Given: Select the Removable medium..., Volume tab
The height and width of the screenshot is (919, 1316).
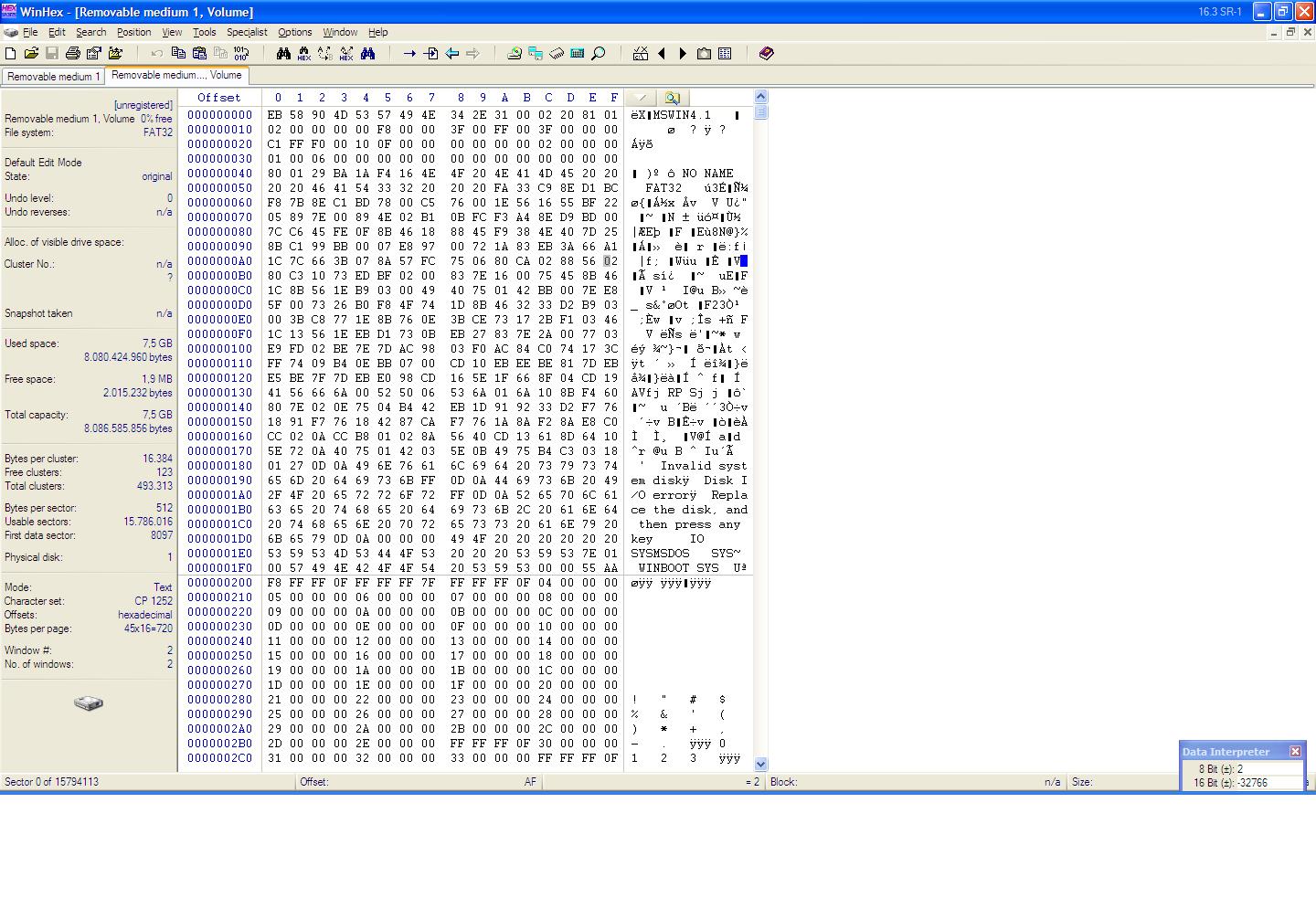Looking at the screenshot, I should pos(176,76).
